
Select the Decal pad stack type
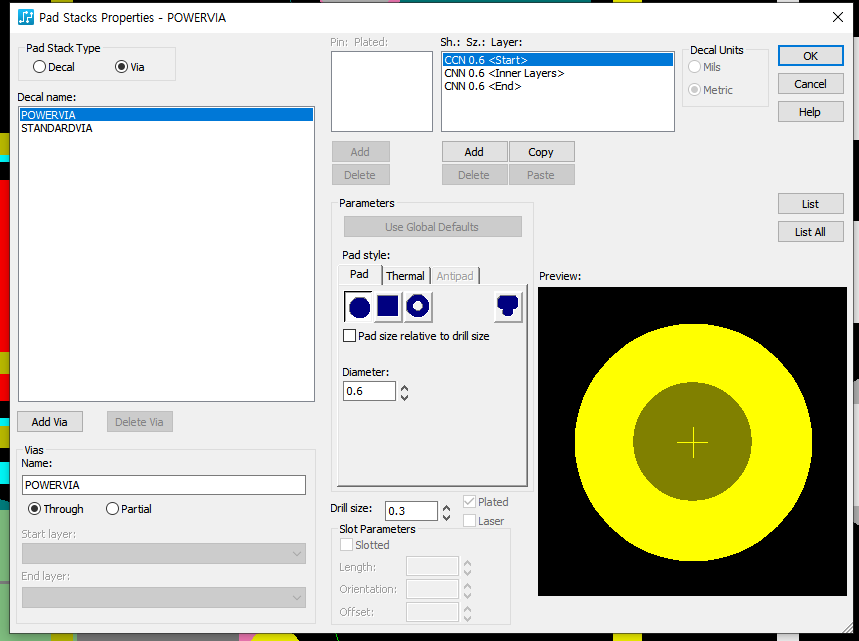(x=40, y=67)
